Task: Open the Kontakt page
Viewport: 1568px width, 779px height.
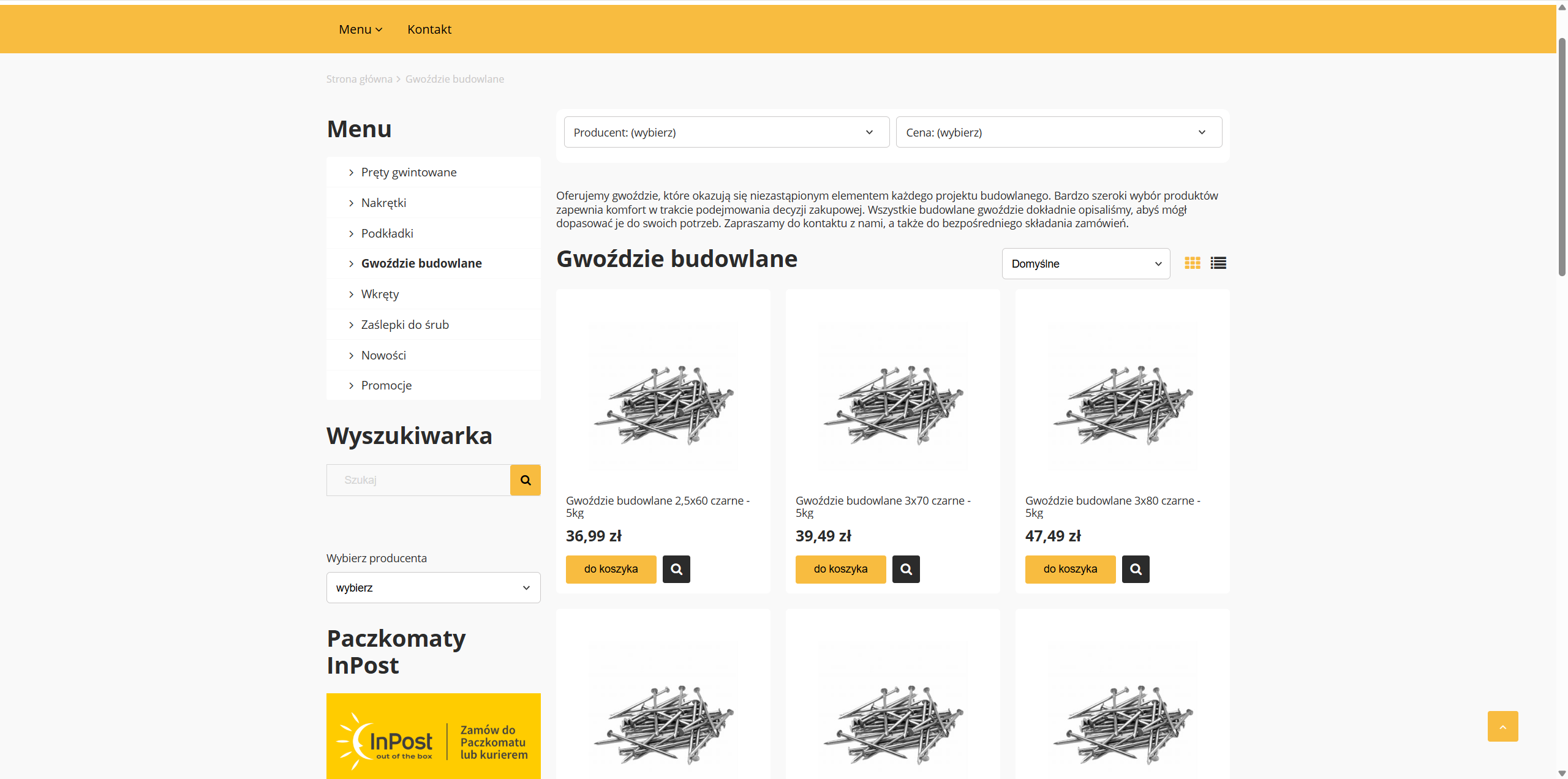Action: click(429, 29)
